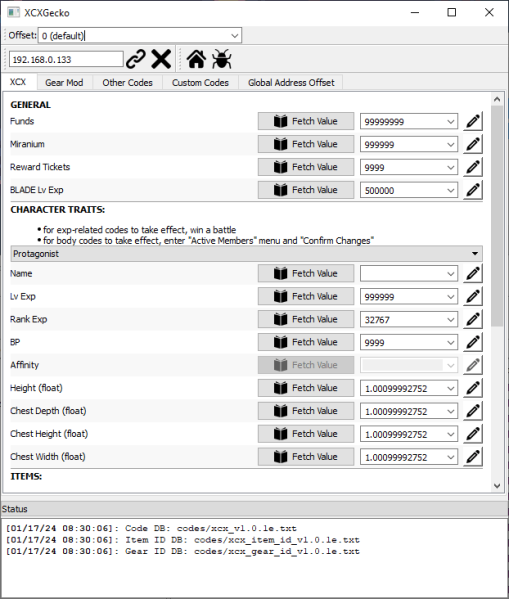Fetch Value for Lv Exp
This screenshot has height=599, width=509.
click(x=306, y=296)
